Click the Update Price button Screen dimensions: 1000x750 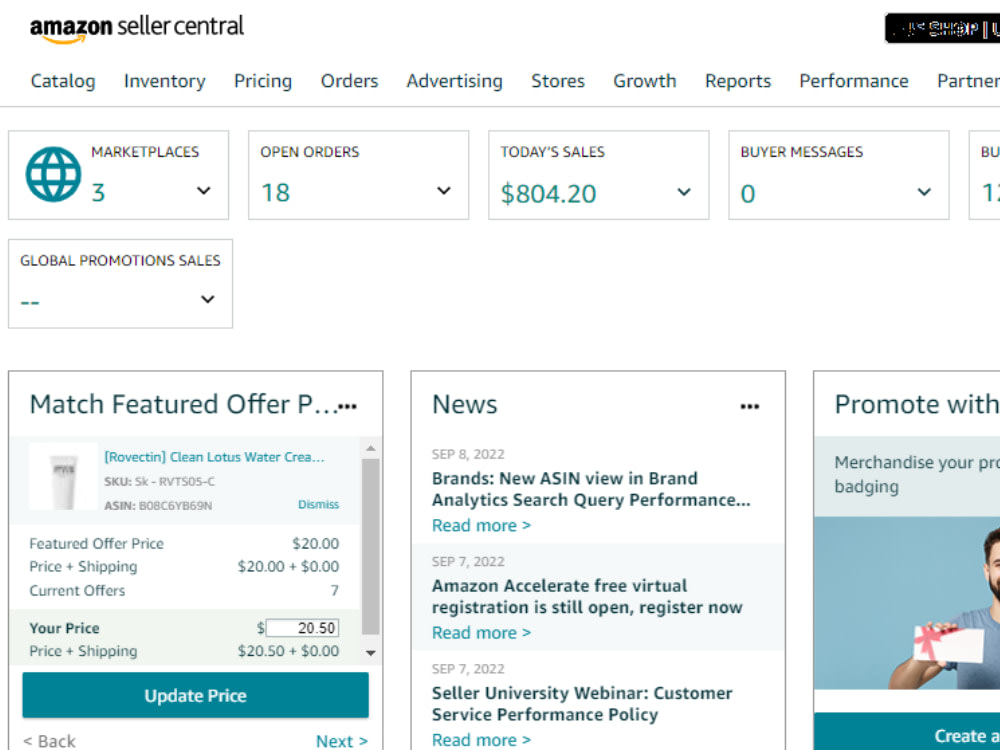195,695
